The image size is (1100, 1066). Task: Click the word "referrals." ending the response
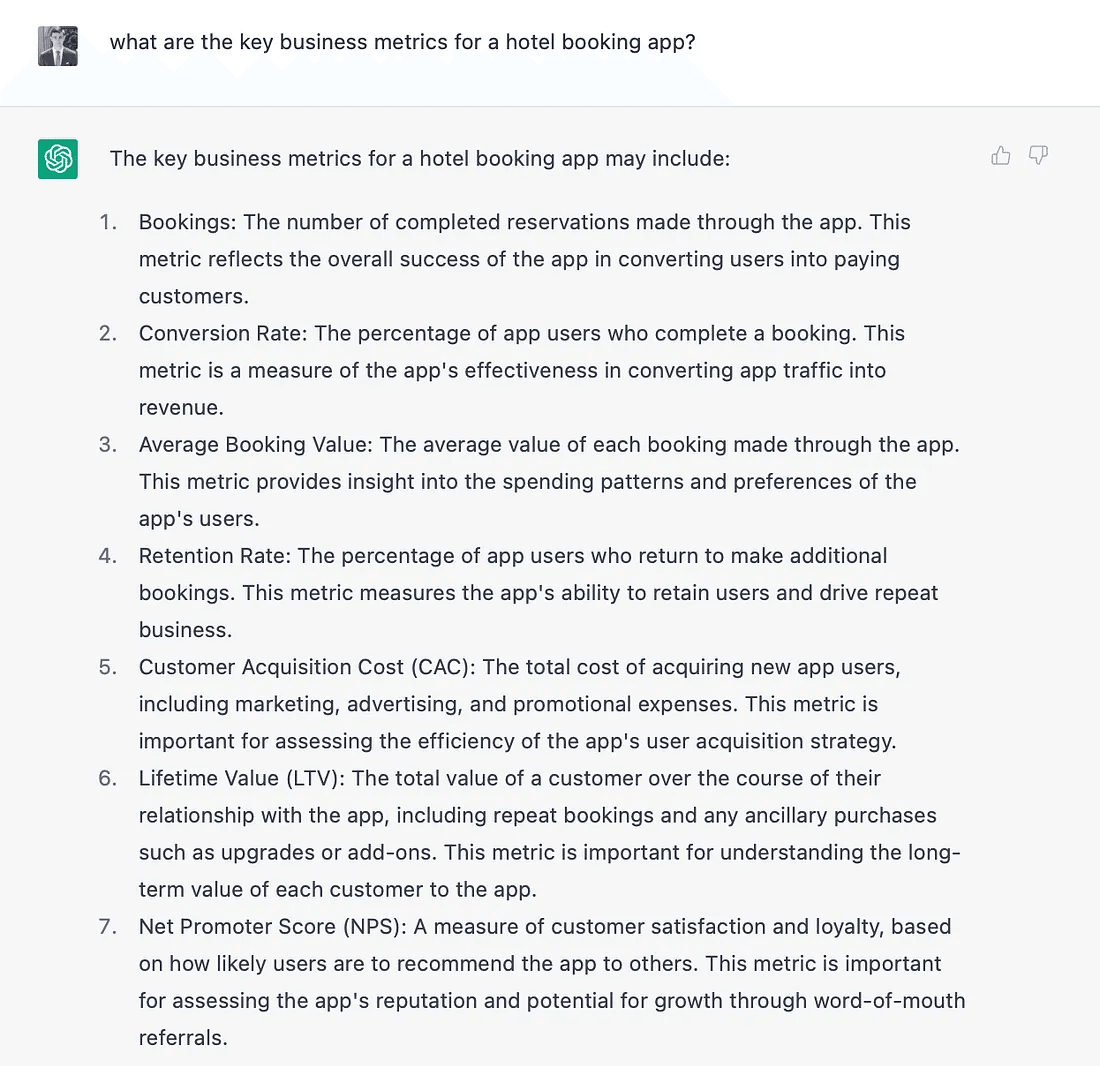click(x=183, y=1038)
